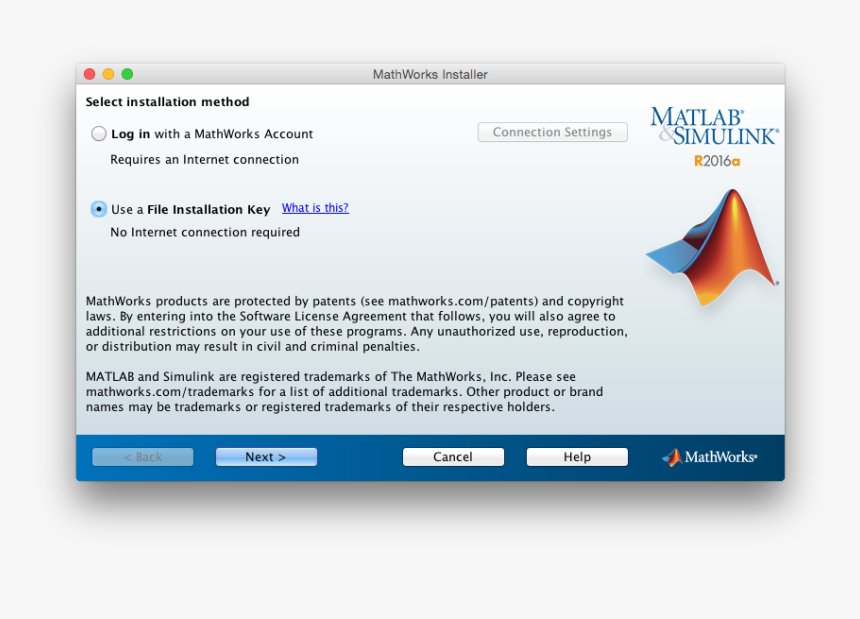This screenshot has width=860, height=619.
Task: Click the grayed-out Back button
Action: [x=142, y=456]
